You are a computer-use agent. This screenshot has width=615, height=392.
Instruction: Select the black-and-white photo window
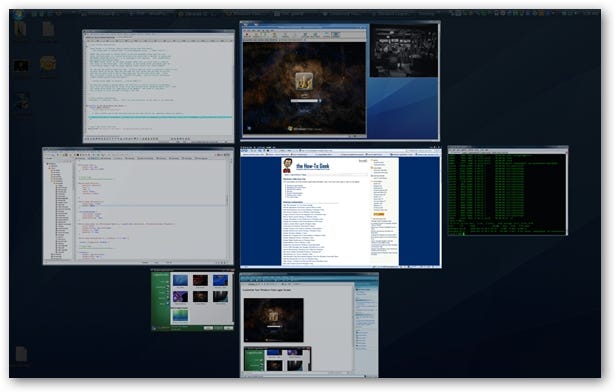(404, 51)
